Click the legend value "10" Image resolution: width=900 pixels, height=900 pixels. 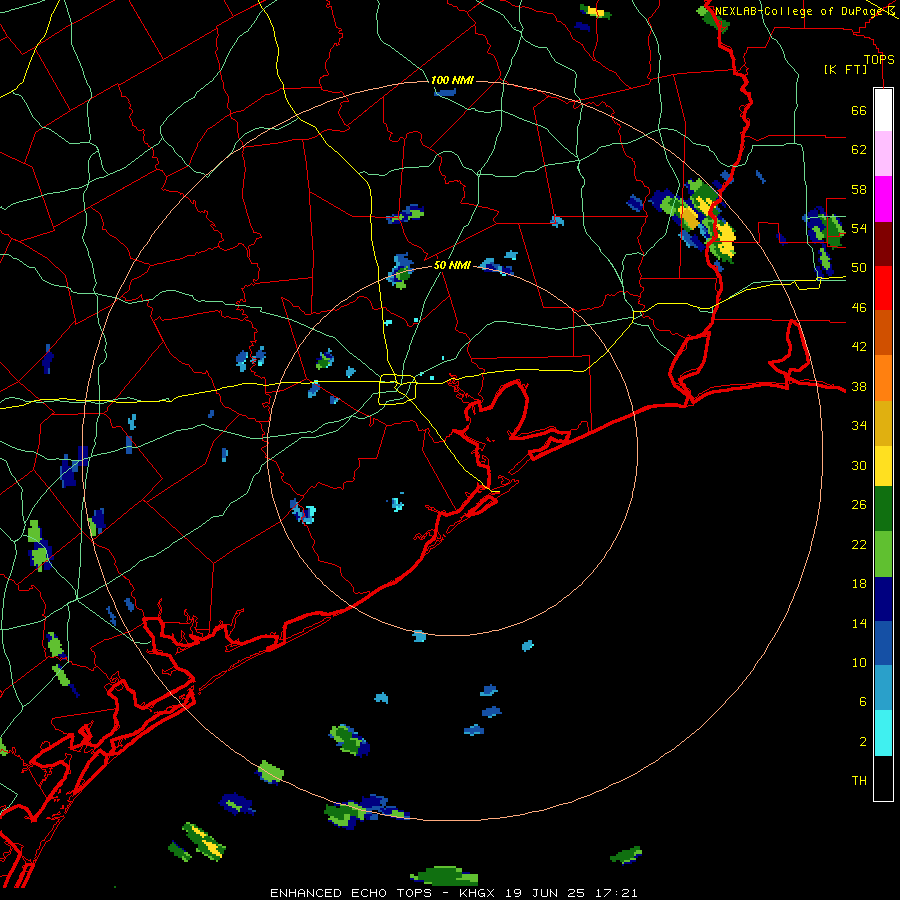[x=859, y=663]
